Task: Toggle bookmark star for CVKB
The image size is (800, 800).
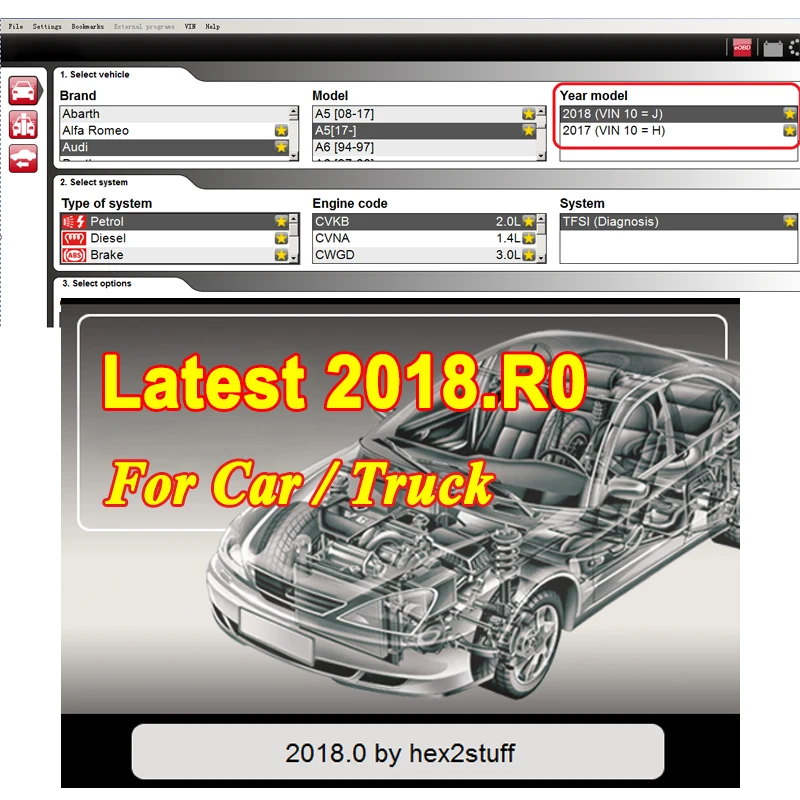Action: (529, 221)
